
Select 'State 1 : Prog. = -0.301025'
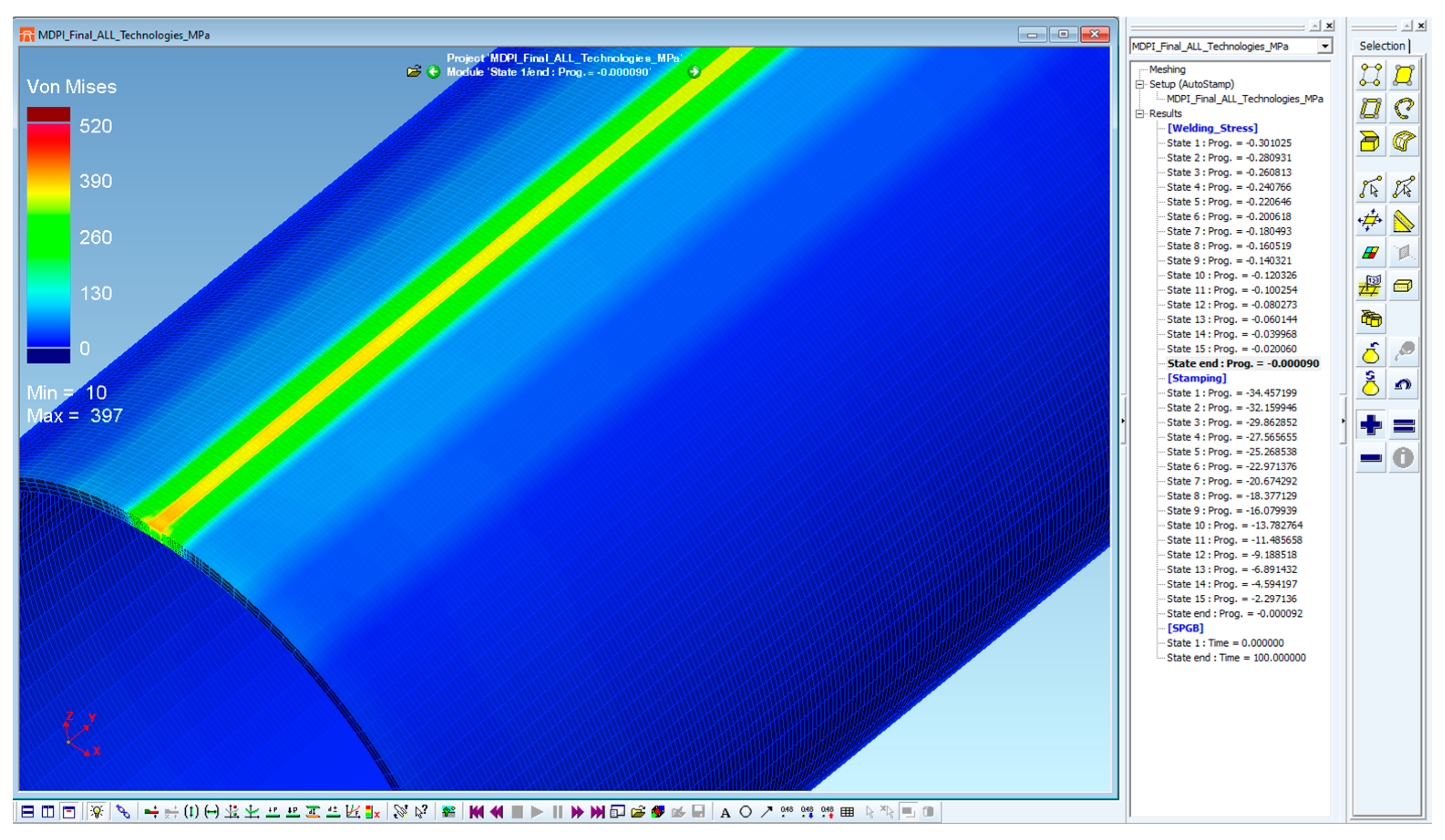pyautogui.click(x=1229, y=143)
